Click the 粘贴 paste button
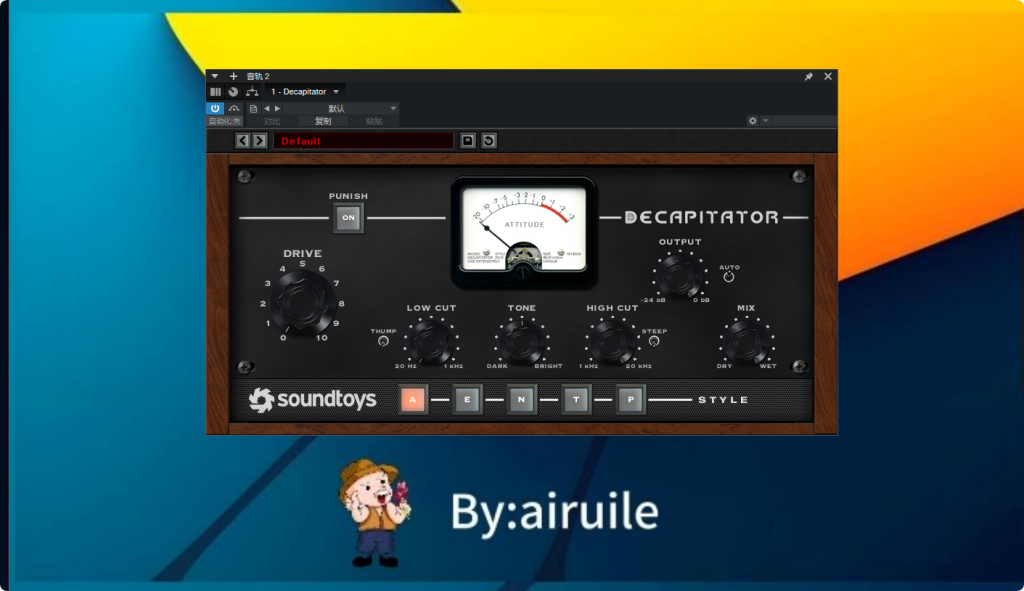This screenshot has width=1024, height=591. click(x=374, y=121)
